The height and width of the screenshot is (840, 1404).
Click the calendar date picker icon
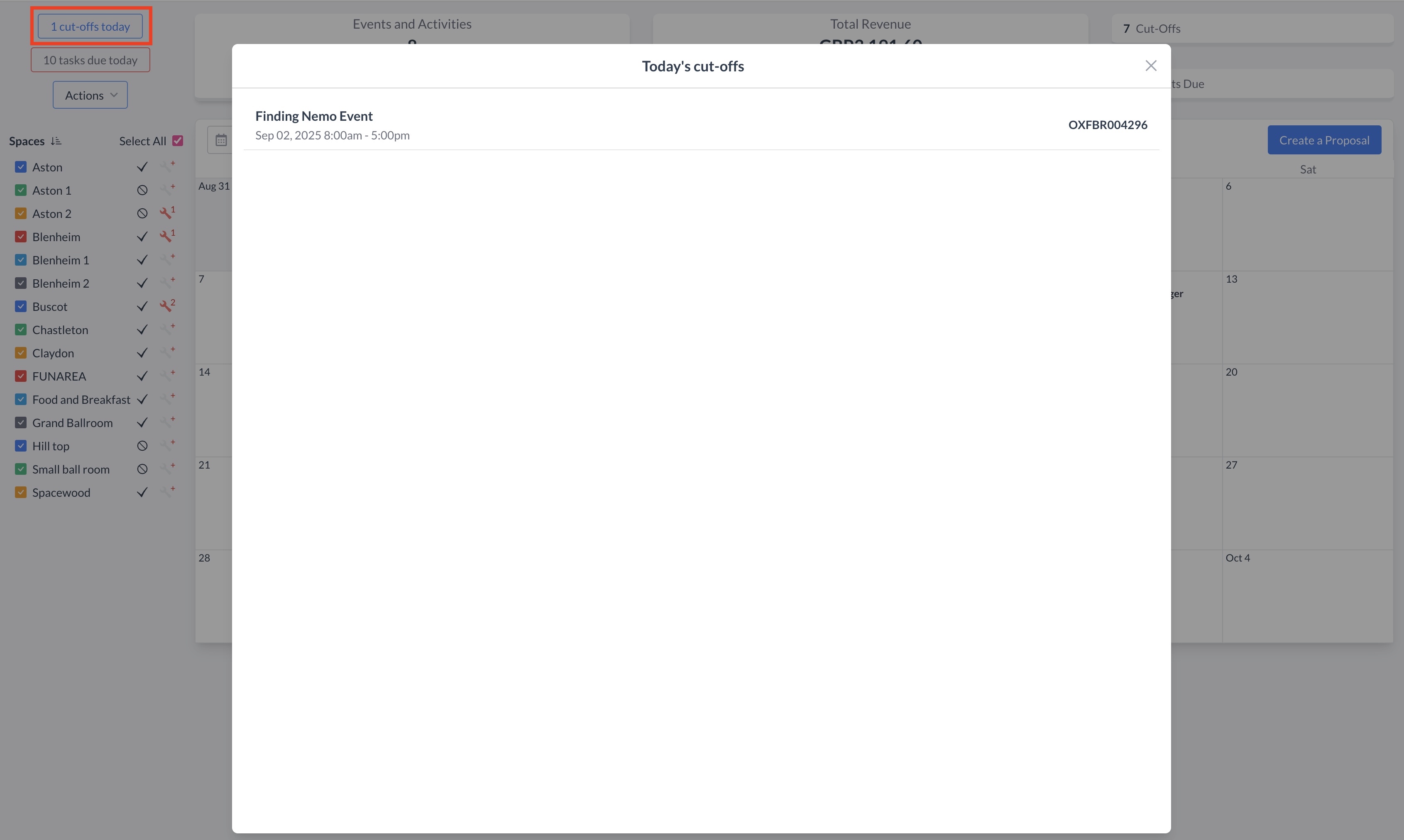point(221,140)
